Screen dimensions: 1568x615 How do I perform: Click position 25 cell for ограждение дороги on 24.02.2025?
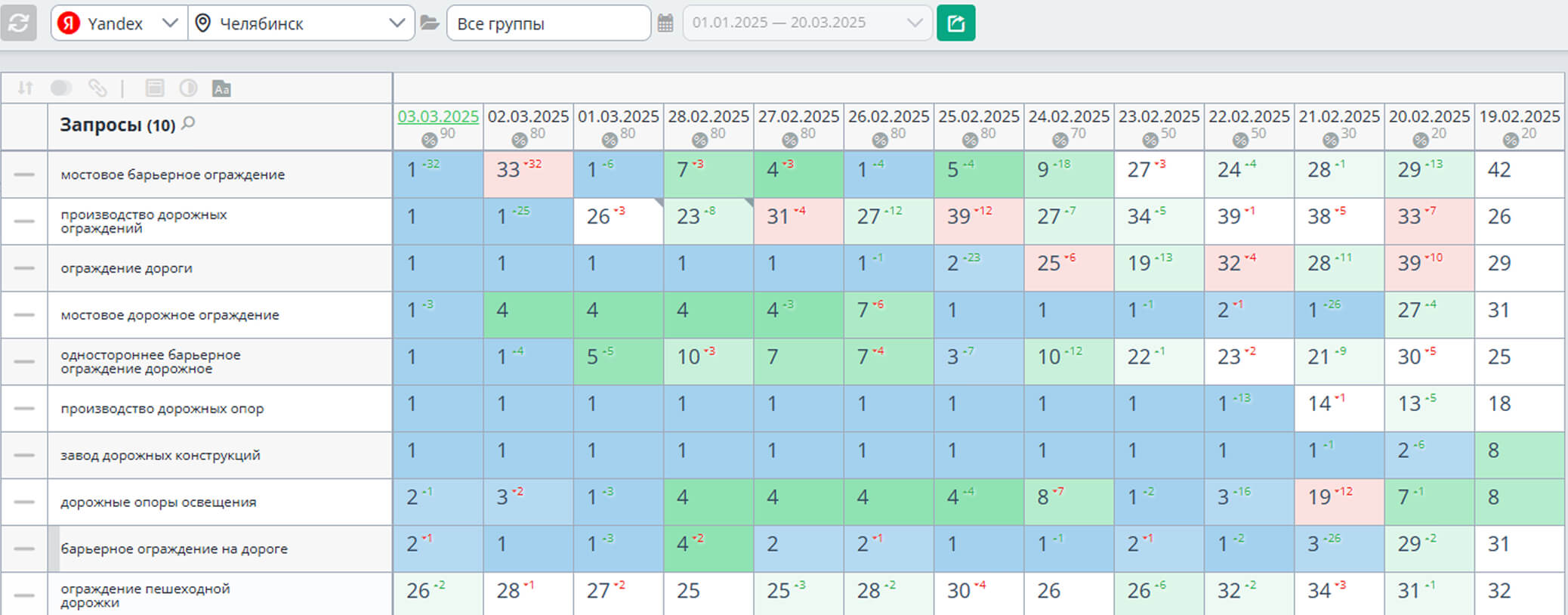point(1069,268)
